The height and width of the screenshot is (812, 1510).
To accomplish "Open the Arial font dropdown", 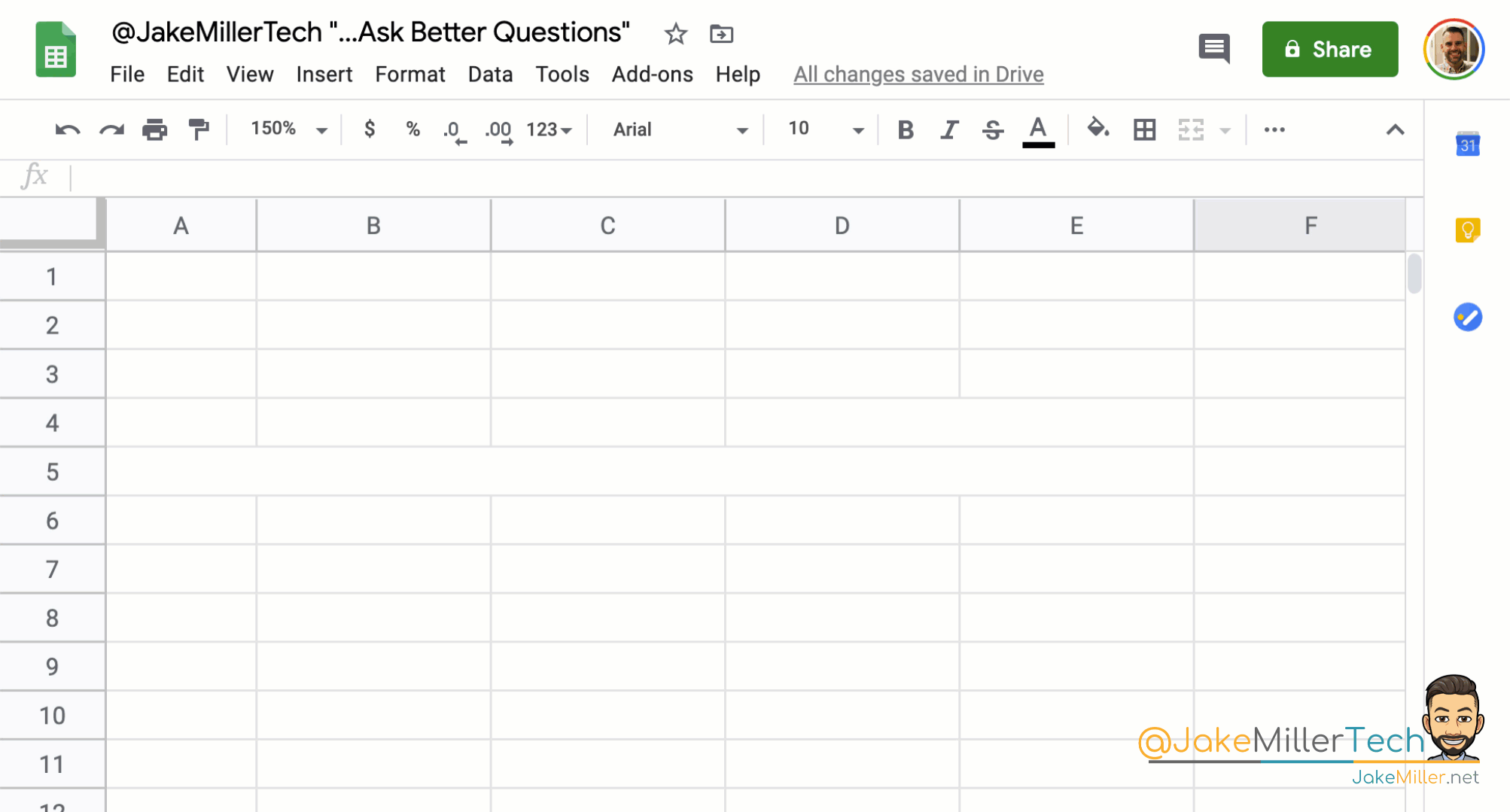I will [x=675, y=129].
